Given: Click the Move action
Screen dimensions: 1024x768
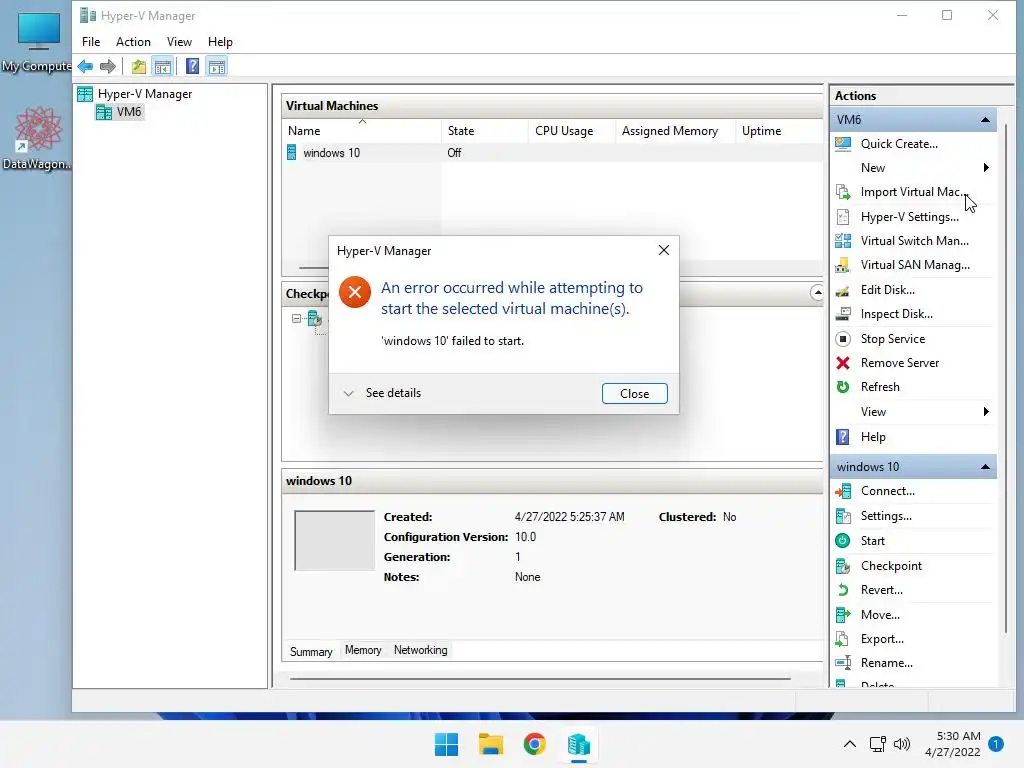Looking at the screenshot, I should [x=880, y=615].
